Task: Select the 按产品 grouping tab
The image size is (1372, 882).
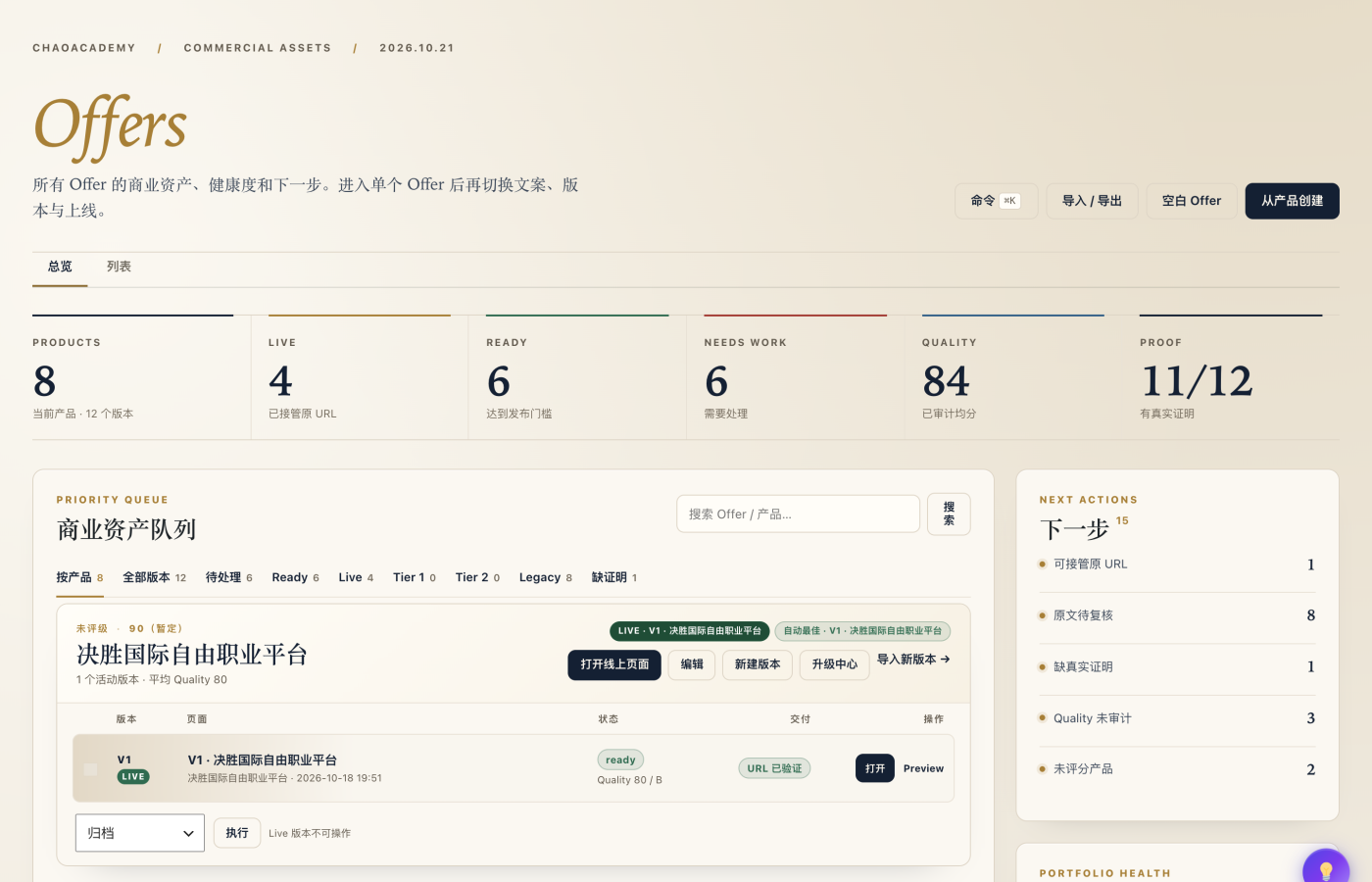Action: point(79,577)
